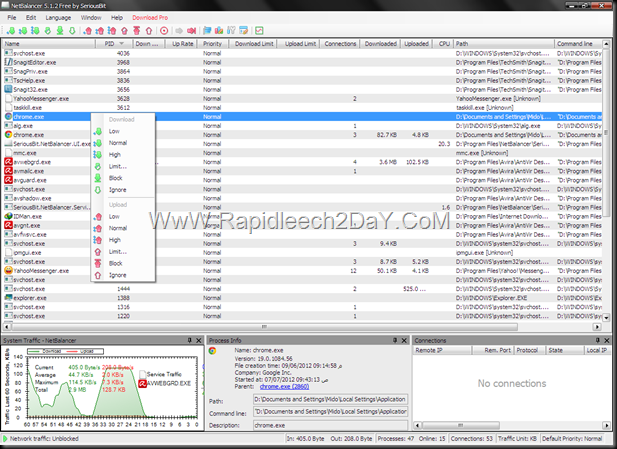Sort by the CPU column header

pos(443,44)
